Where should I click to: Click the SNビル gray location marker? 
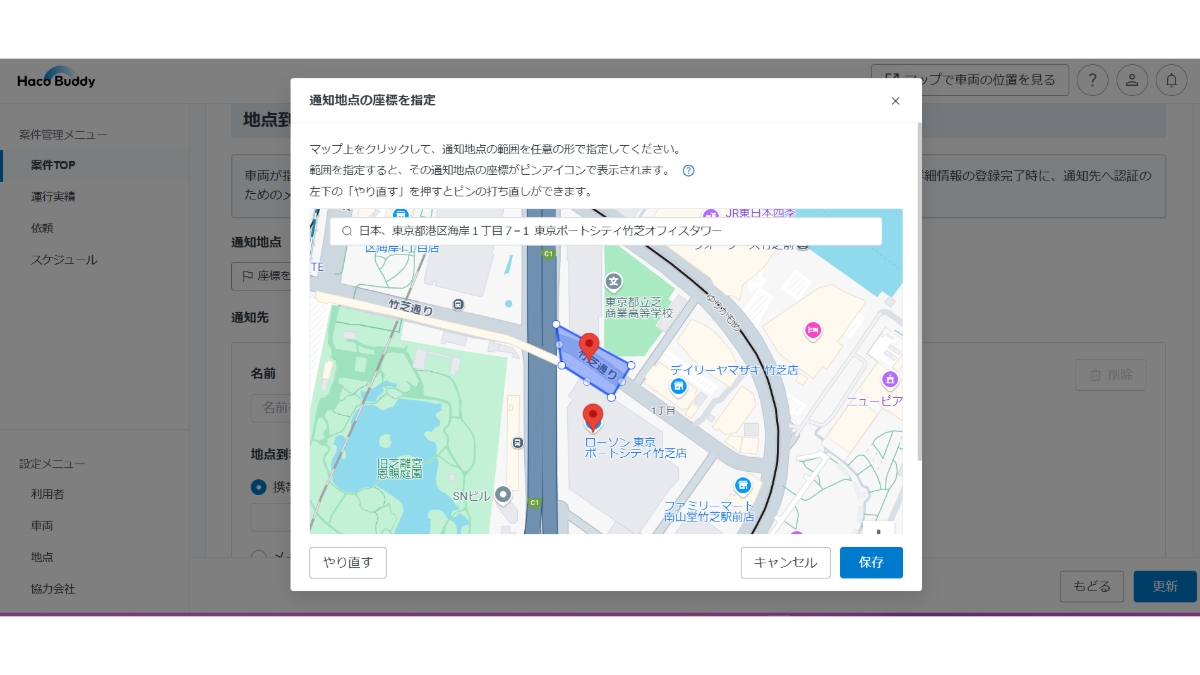[x=503, y=494]
